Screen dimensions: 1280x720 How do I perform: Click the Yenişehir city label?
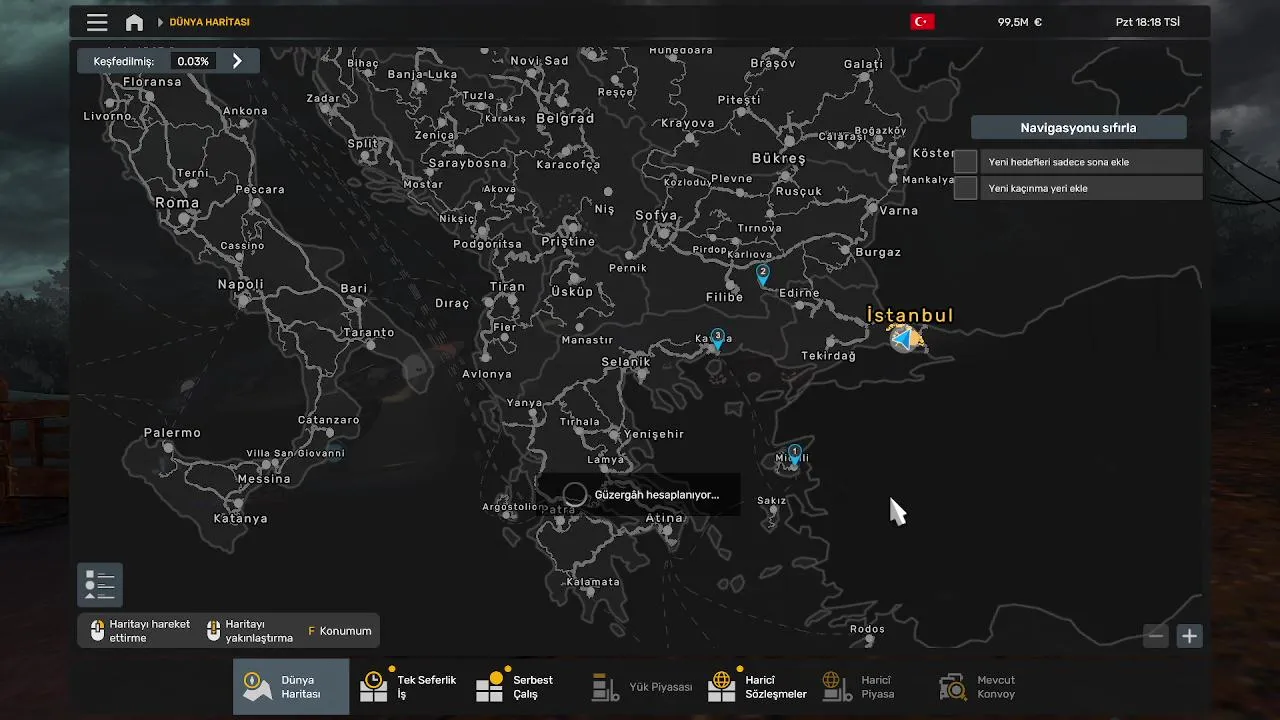click(x=653, y=434)
